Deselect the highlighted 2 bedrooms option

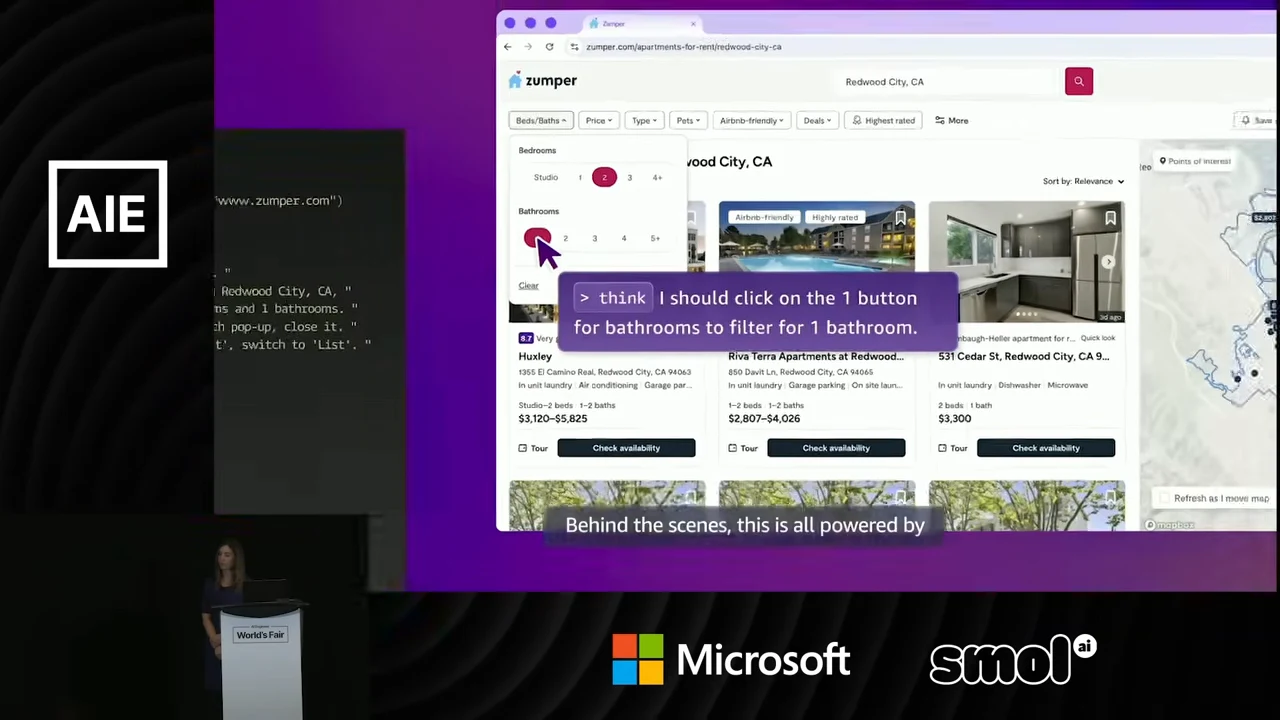(604, 177)
